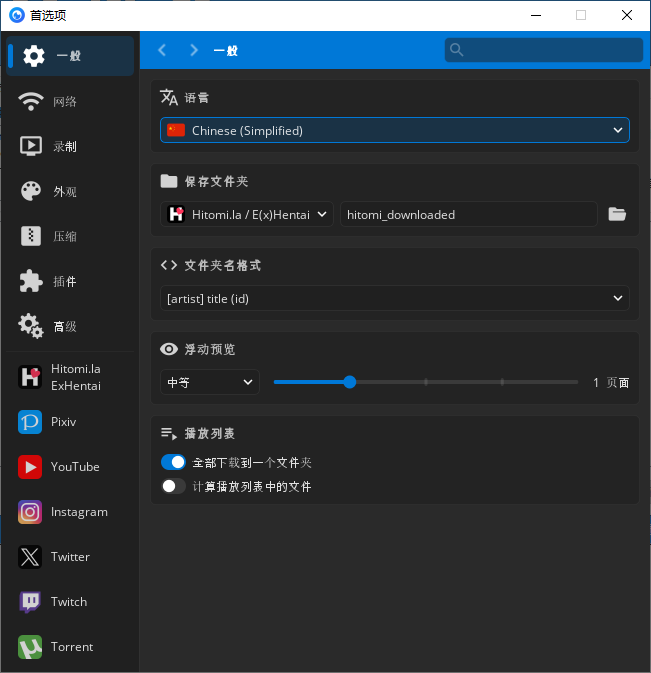Open the Twitch sidebar icon

click(x=30, y=602)
